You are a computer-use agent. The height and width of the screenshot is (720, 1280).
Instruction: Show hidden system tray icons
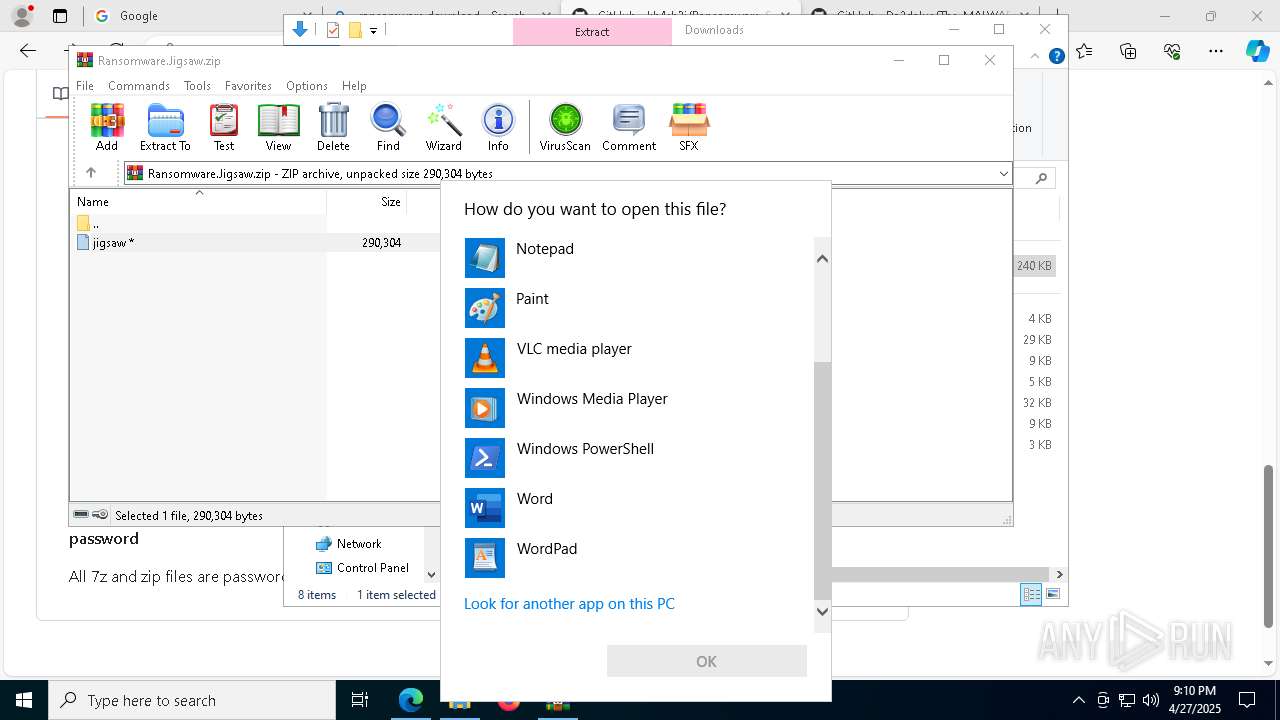pos(1078,700)
